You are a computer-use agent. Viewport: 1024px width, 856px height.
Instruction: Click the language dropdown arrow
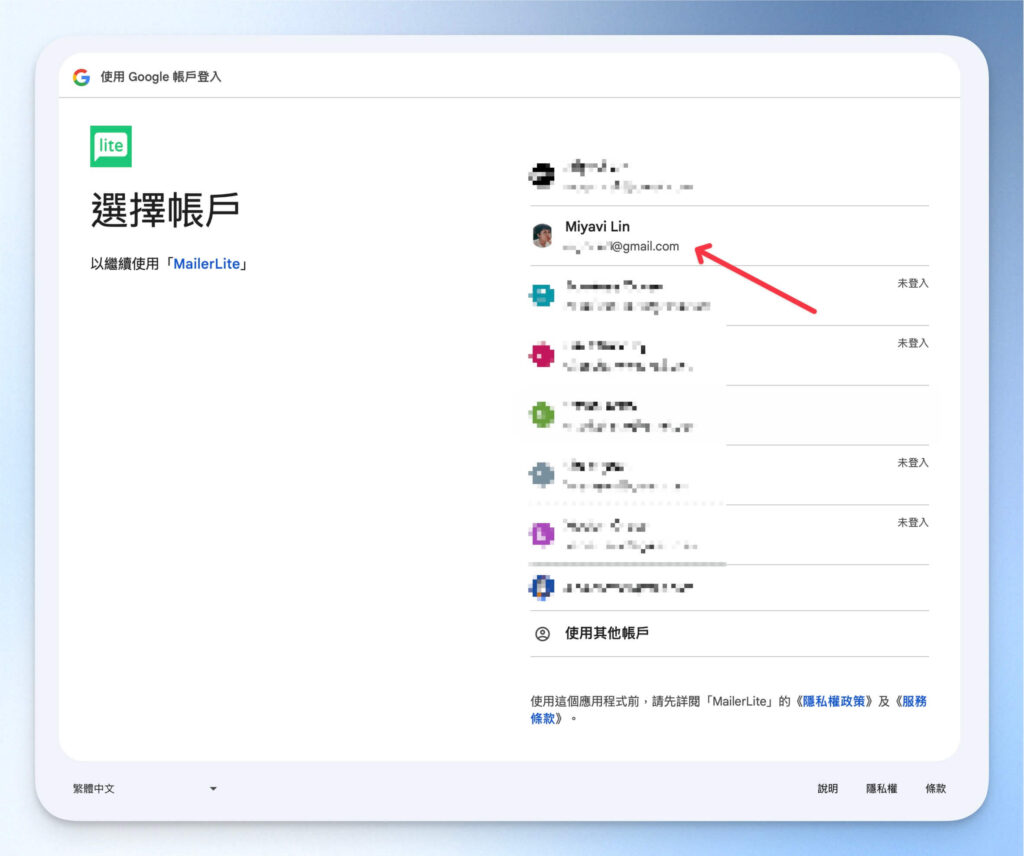213,789
